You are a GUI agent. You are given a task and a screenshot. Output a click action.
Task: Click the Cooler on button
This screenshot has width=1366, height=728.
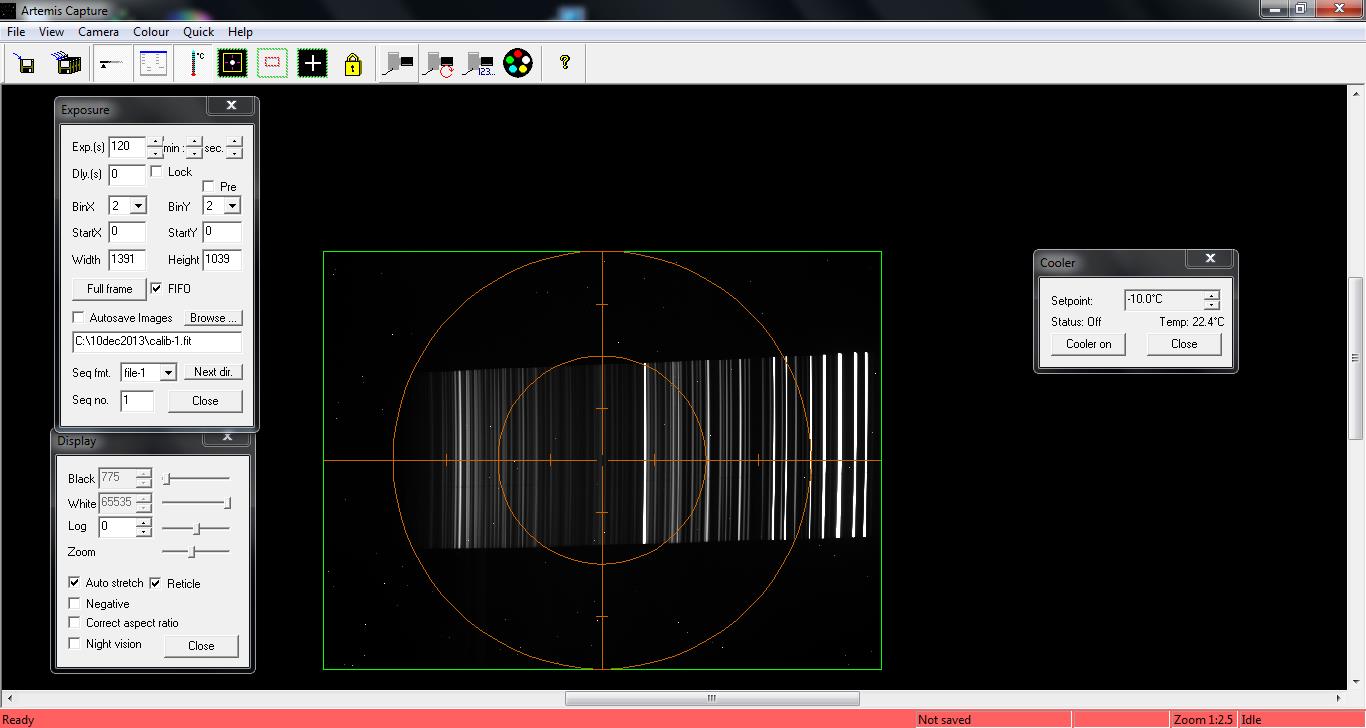tap(1088, 344)
